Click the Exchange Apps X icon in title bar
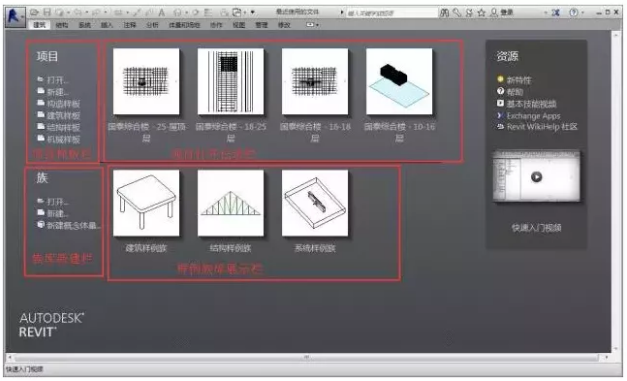This screenshot has width=627, height=381. click(555, 13)
